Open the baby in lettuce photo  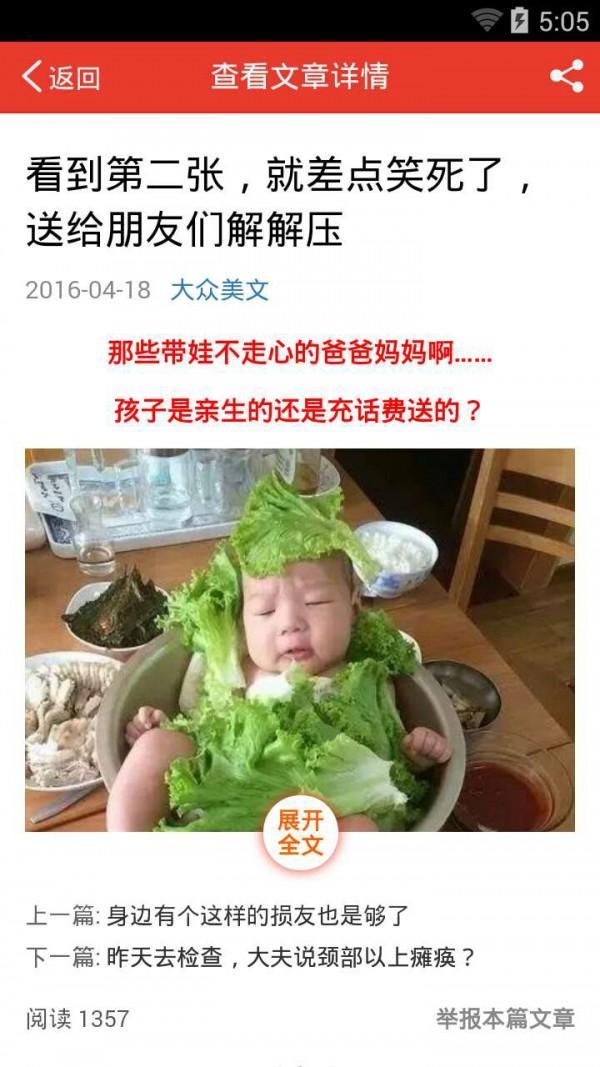[x=300, y=640]
